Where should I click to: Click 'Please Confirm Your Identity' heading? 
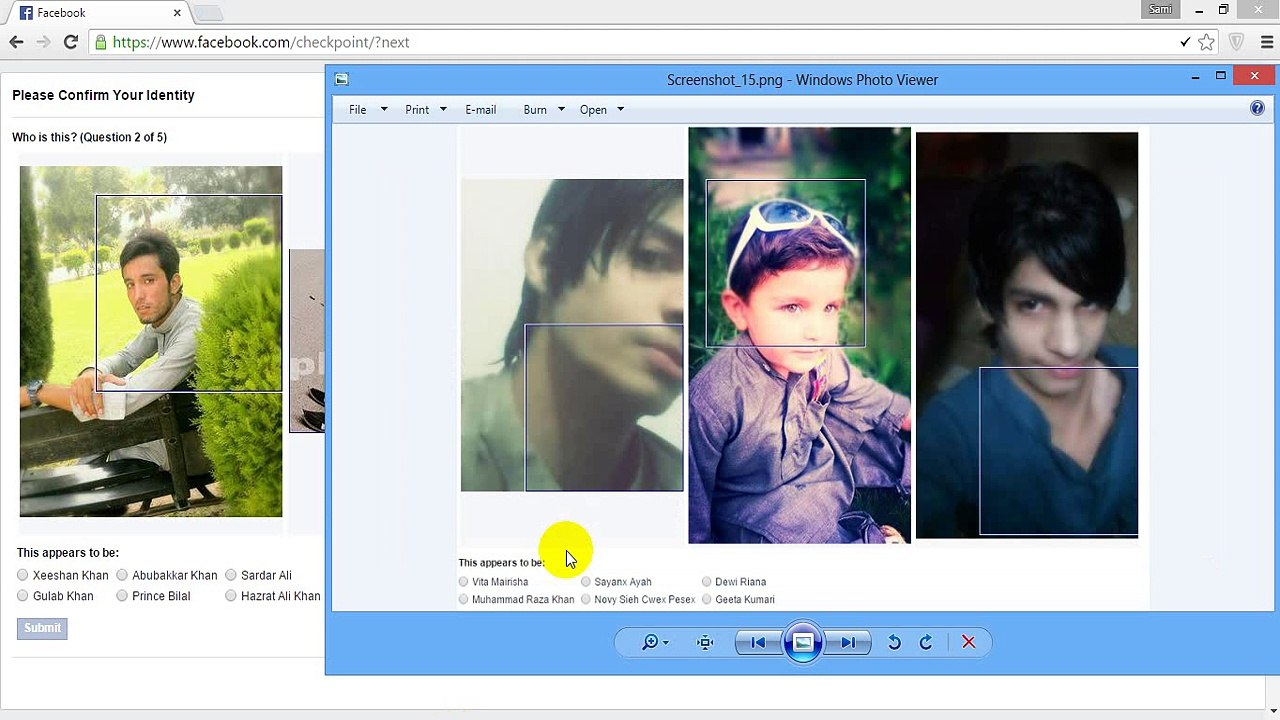click(103, 95)
